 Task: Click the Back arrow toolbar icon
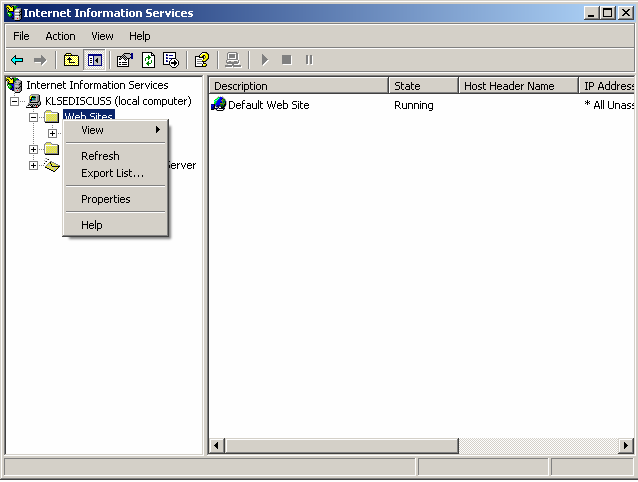[17, 60]
